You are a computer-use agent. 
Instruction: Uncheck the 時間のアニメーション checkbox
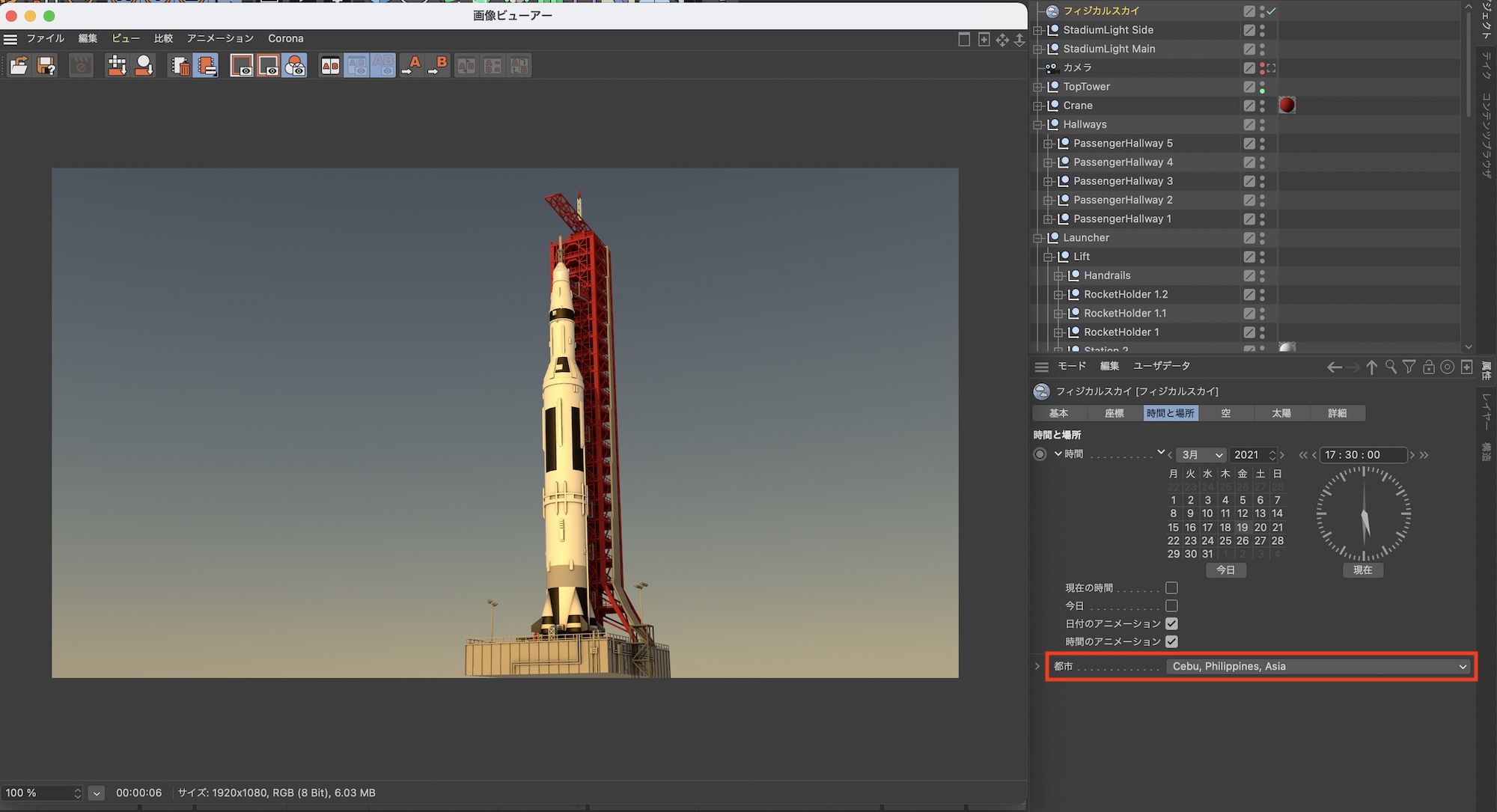pos(1171,641)
